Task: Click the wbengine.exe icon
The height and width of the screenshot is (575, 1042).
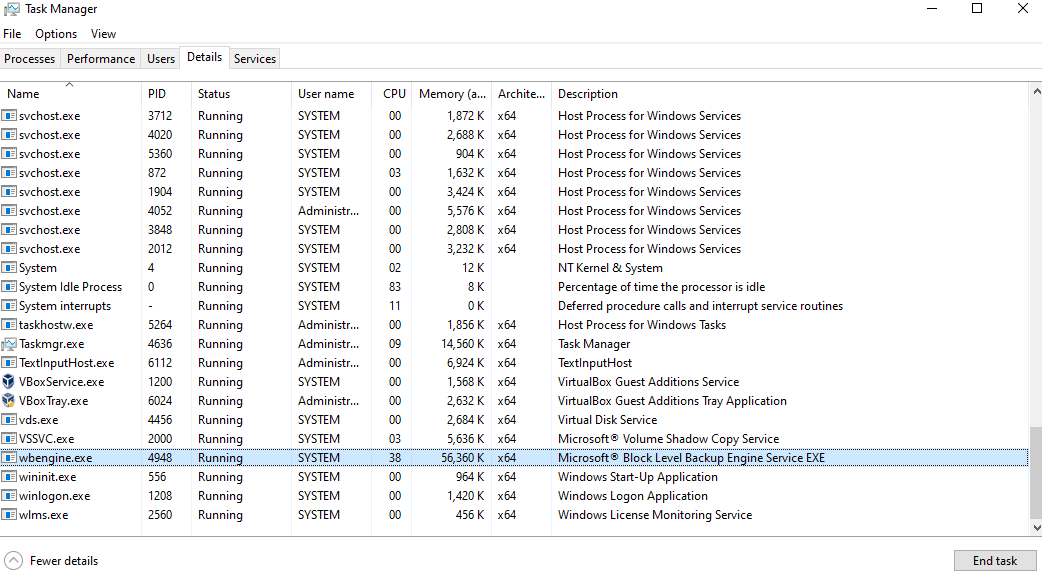Action: (9, 458)
